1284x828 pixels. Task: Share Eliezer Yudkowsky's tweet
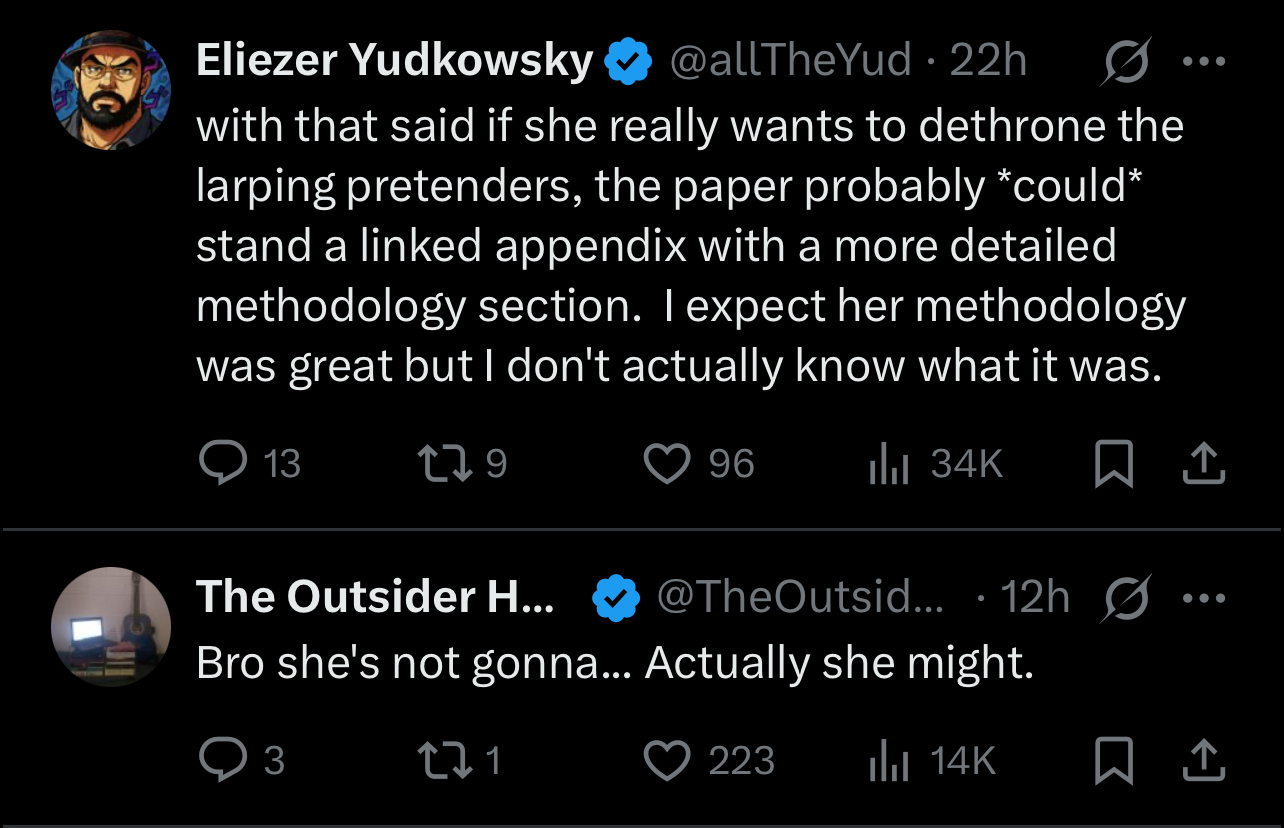[x=1204, y=464]
